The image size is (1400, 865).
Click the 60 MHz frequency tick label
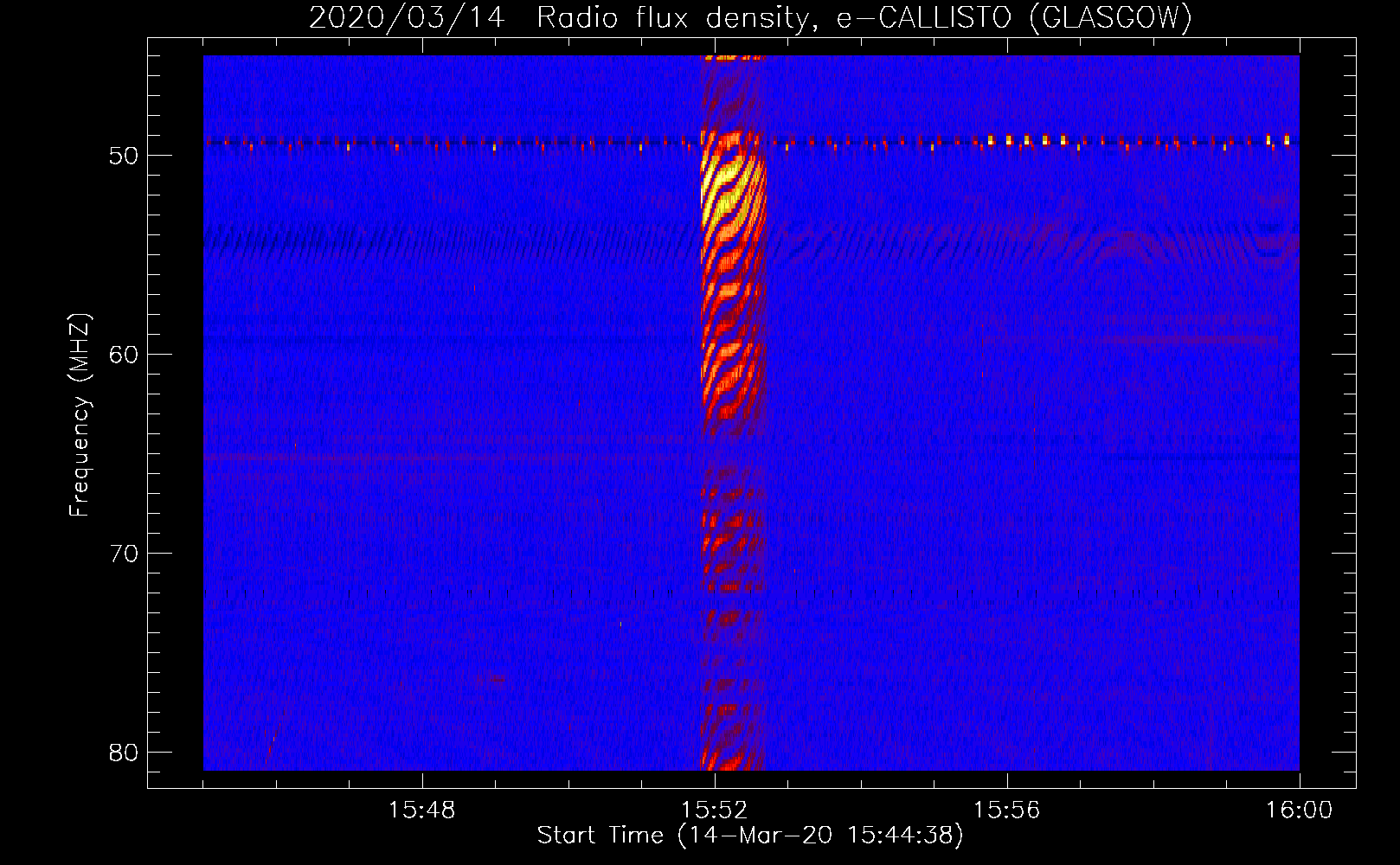tap(124, 355)
